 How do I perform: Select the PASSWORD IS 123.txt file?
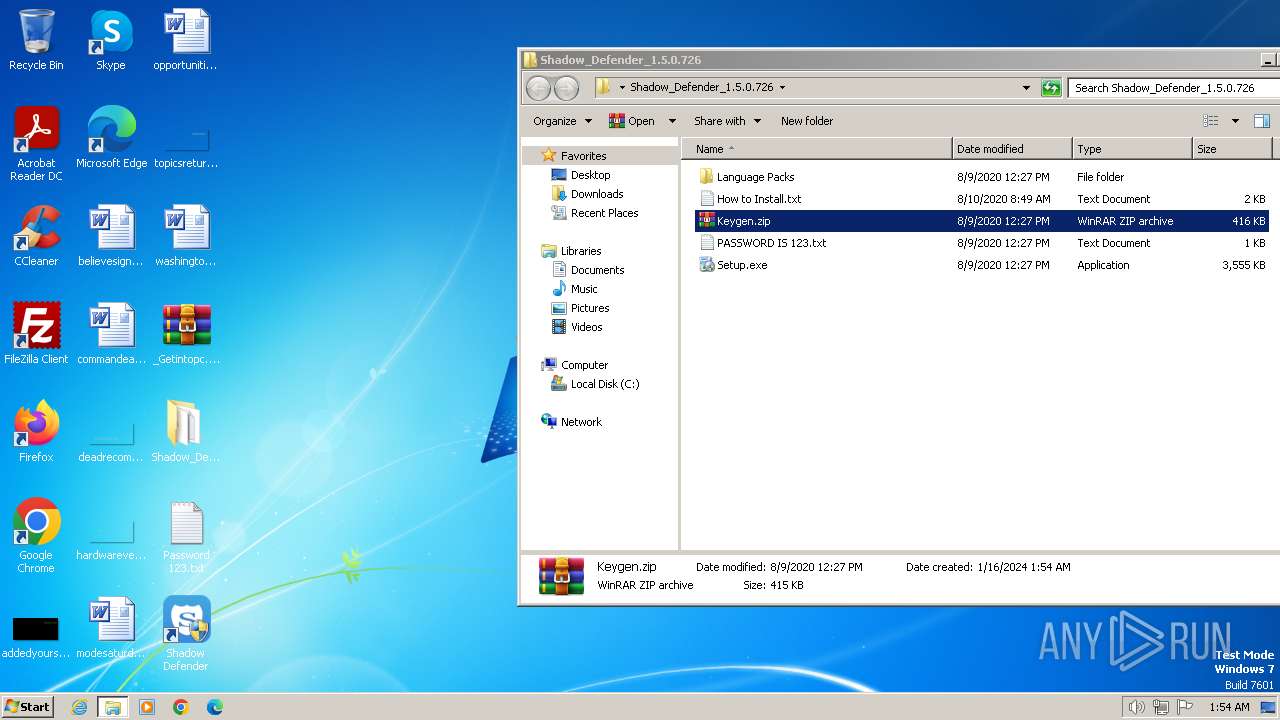point(771,243)
